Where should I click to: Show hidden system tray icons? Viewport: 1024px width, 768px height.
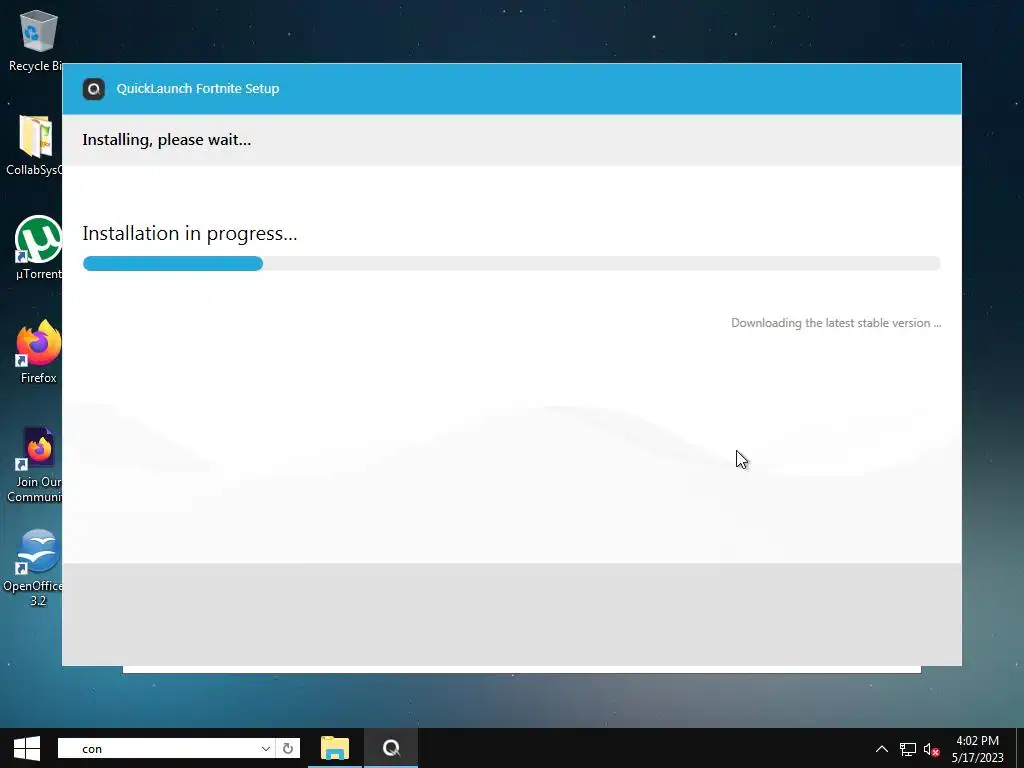pos(882,749)
